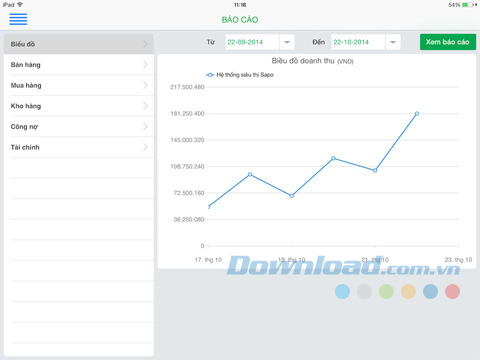Image resolution: width=480 pixels, height=360 pixels.
Task: Open the Bán hàng report menu
Action: 79,65
